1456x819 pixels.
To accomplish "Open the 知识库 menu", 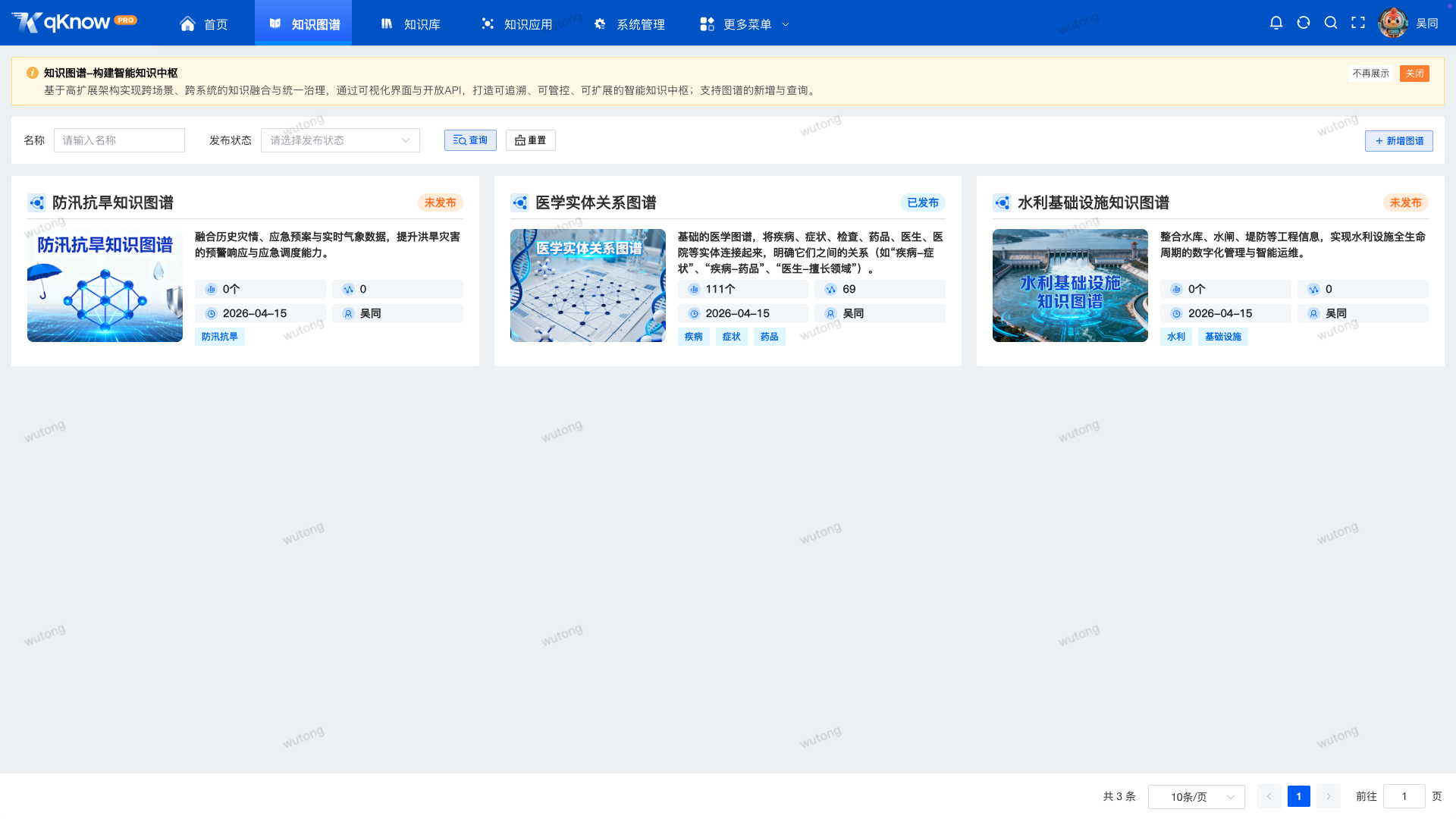I will click(x=410, y=24).
